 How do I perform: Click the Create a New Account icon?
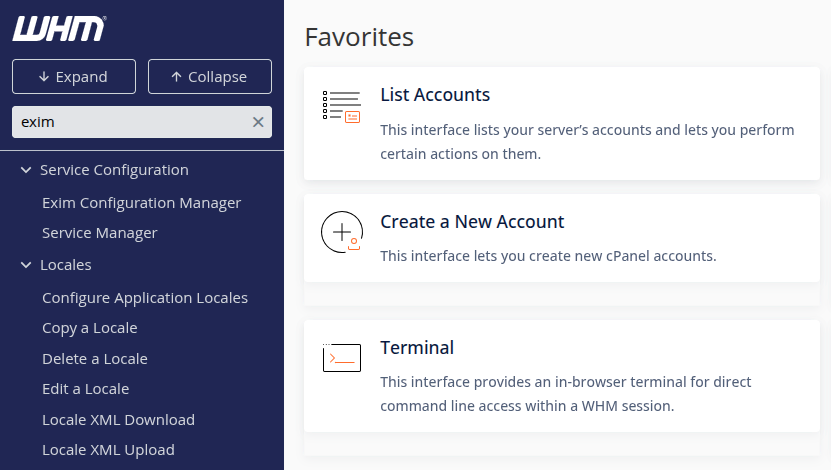click(x=342, y=232)
